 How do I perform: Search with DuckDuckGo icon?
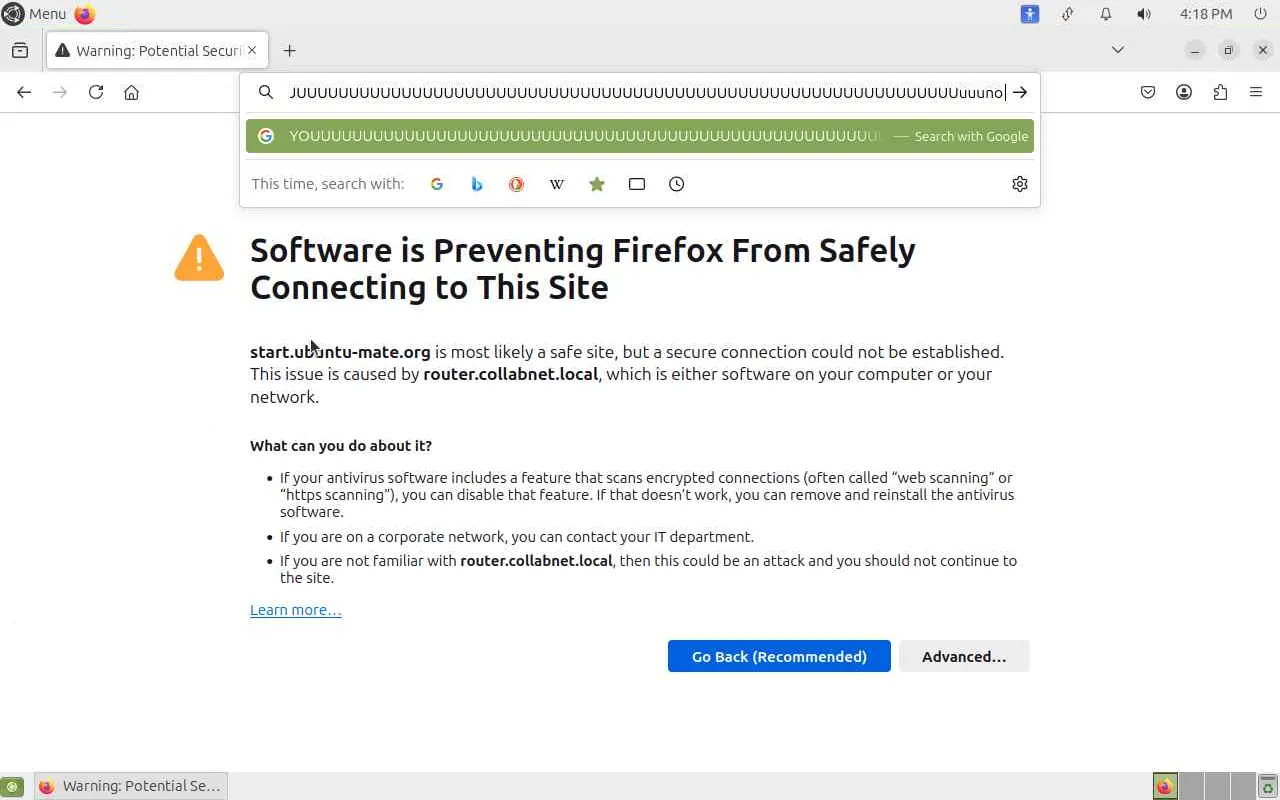click(x=517, y=184)
